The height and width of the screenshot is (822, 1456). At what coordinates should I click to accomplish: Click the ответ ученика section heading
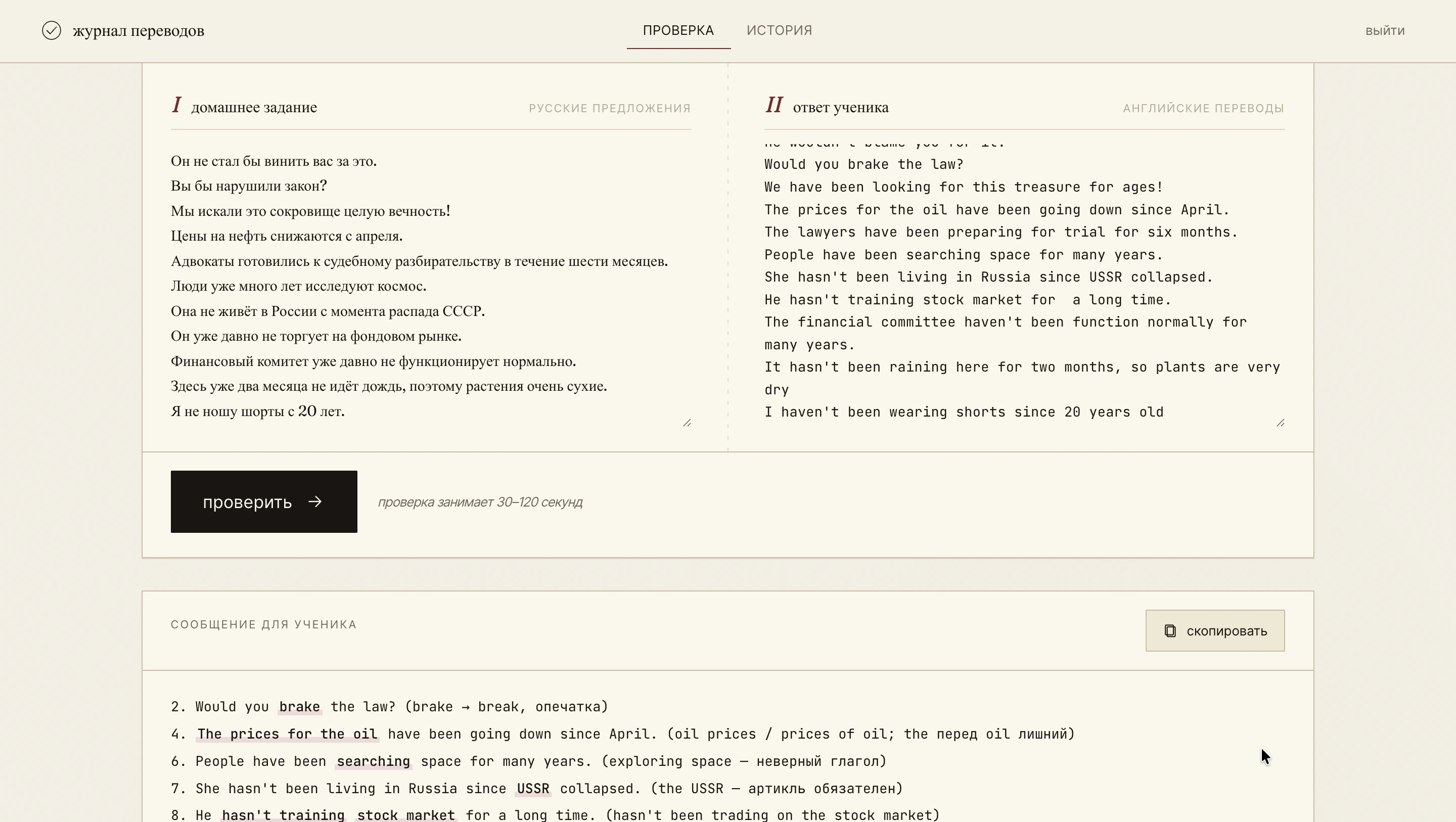[x=840, y=107]
